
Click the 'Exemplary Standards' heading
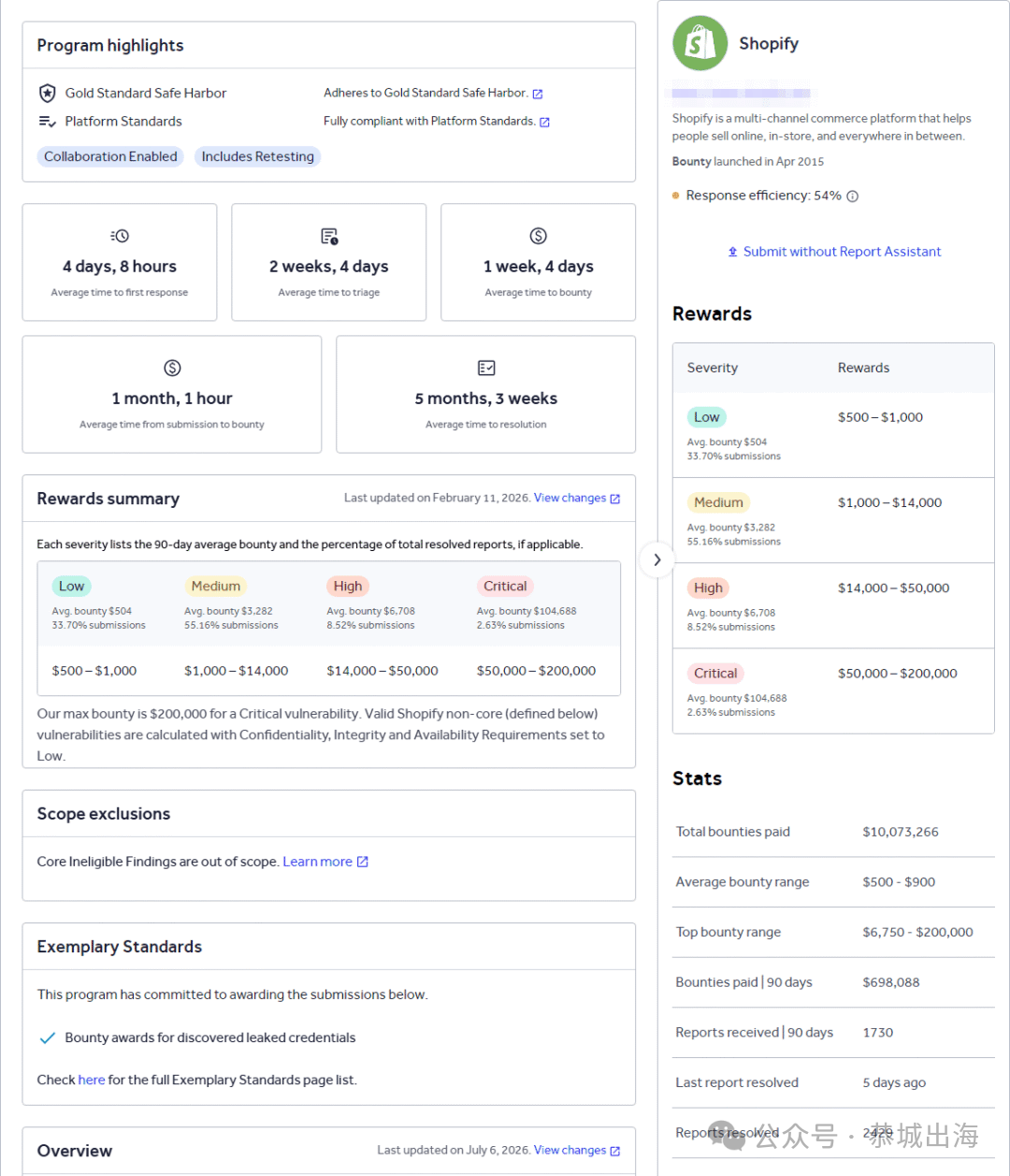(120, 947)
